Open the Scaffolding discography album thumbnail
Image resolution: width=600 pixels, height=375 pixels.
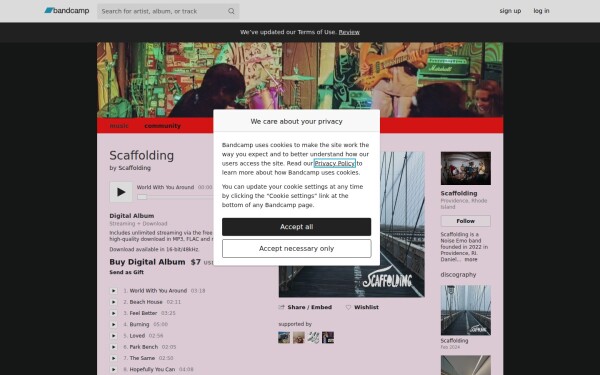[466, 310]
